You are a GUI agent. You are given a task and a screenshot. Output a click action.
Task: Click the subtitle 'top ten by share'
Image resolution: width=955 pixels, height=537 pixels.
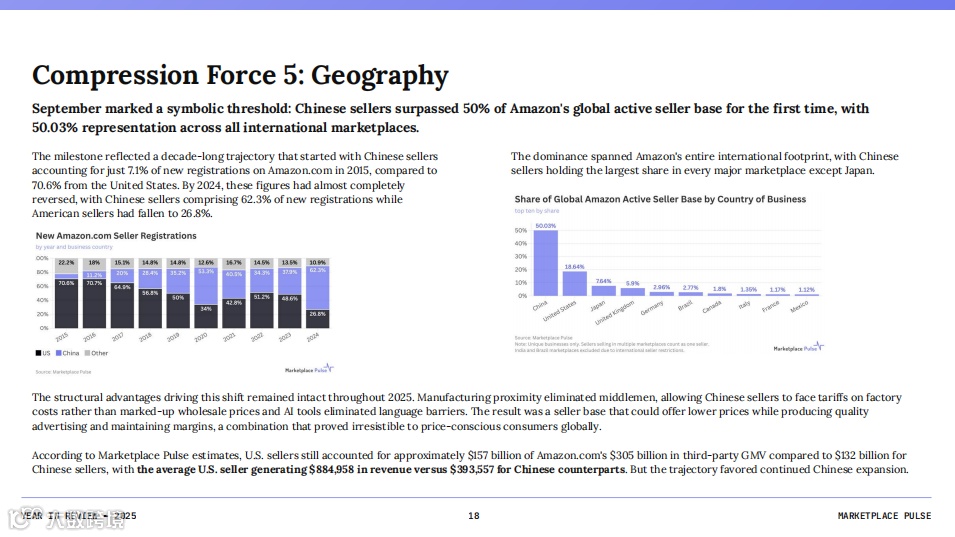[537, 211]
